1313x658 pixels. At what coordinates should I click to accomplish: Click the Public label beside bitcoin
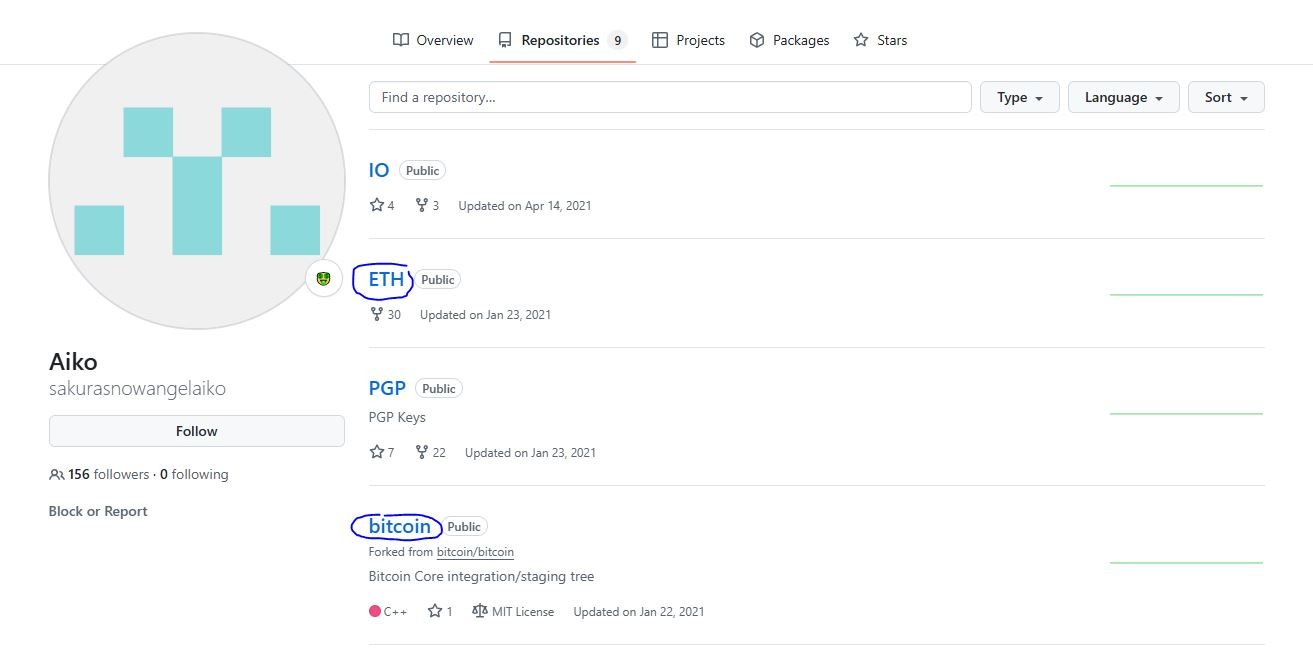click(x=464, y=527)
